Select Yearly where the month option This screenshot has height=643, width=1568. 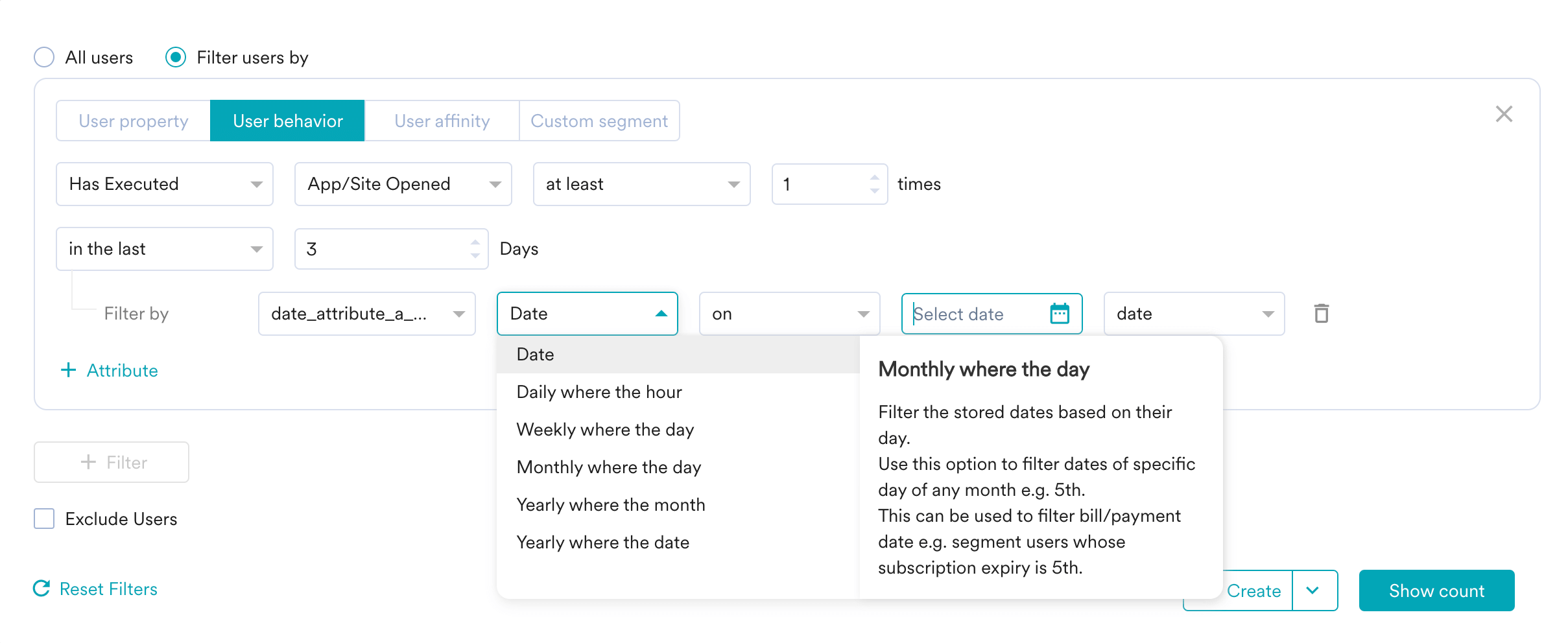(x=610, y=505)
